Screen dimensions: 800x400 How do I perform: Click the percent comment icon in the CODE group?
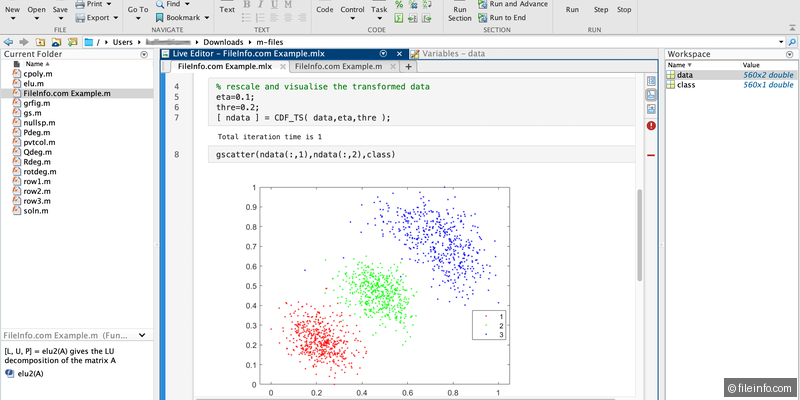coord(399,5)
